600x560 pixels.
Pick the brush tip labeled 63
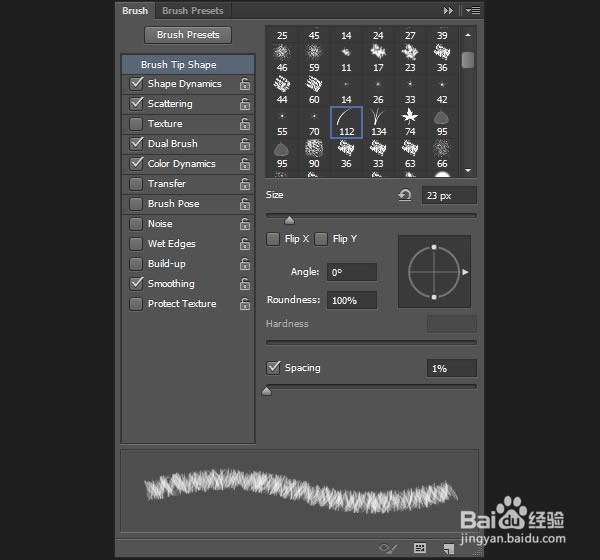tap(410, 154)
